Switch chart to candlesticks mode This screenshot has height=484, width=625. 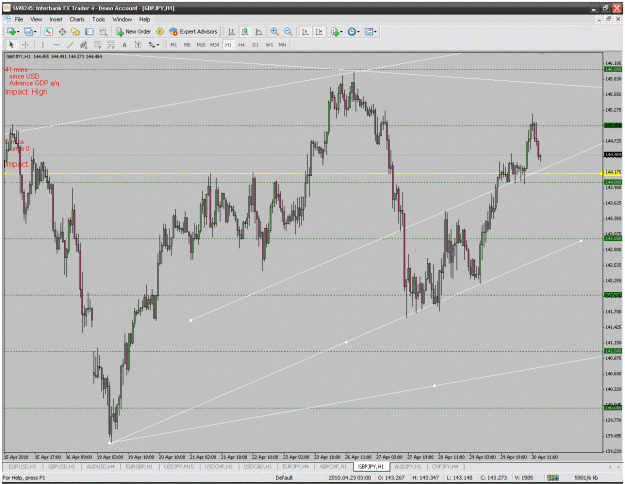coord(245,31)
